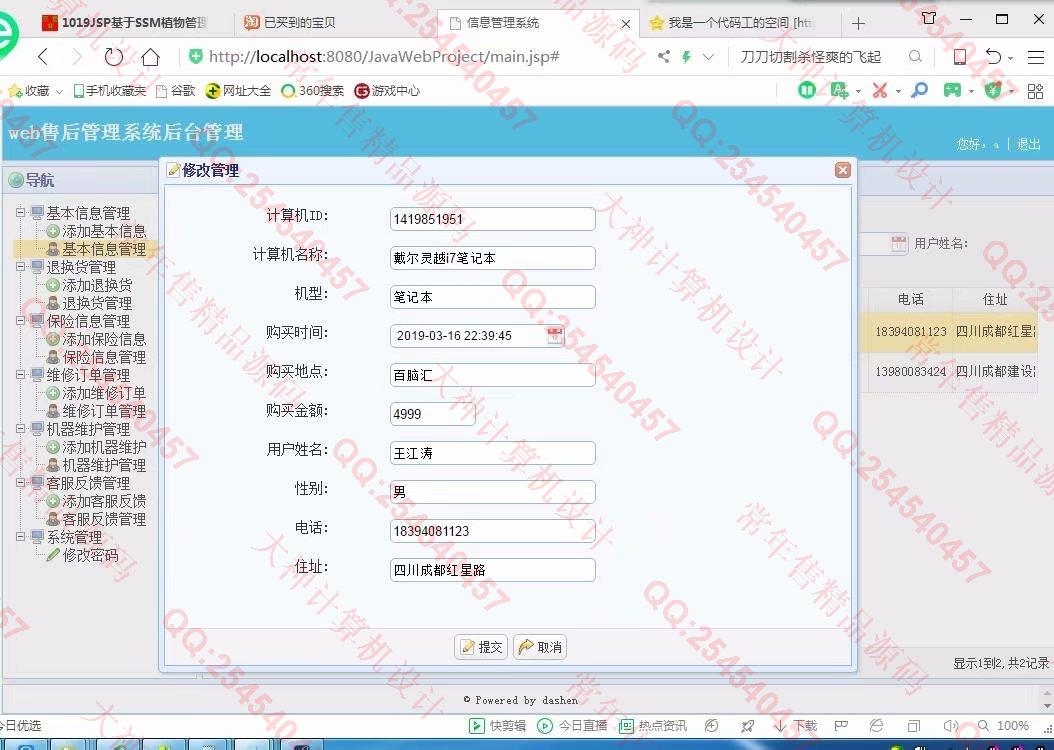Collapse the 系统管理 tree node

[21, 537]
